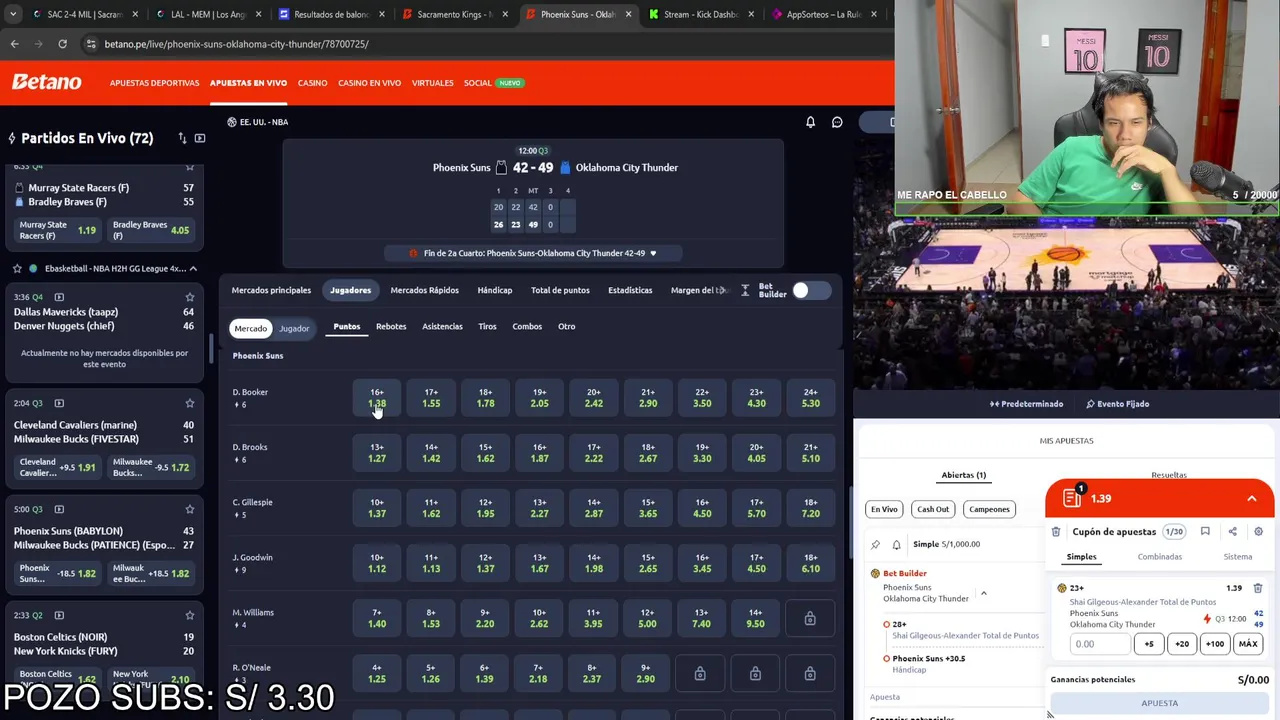Viewport: 1280px width, 720px height.
Task: Add +5 to stake
Action: point(1149,644)
